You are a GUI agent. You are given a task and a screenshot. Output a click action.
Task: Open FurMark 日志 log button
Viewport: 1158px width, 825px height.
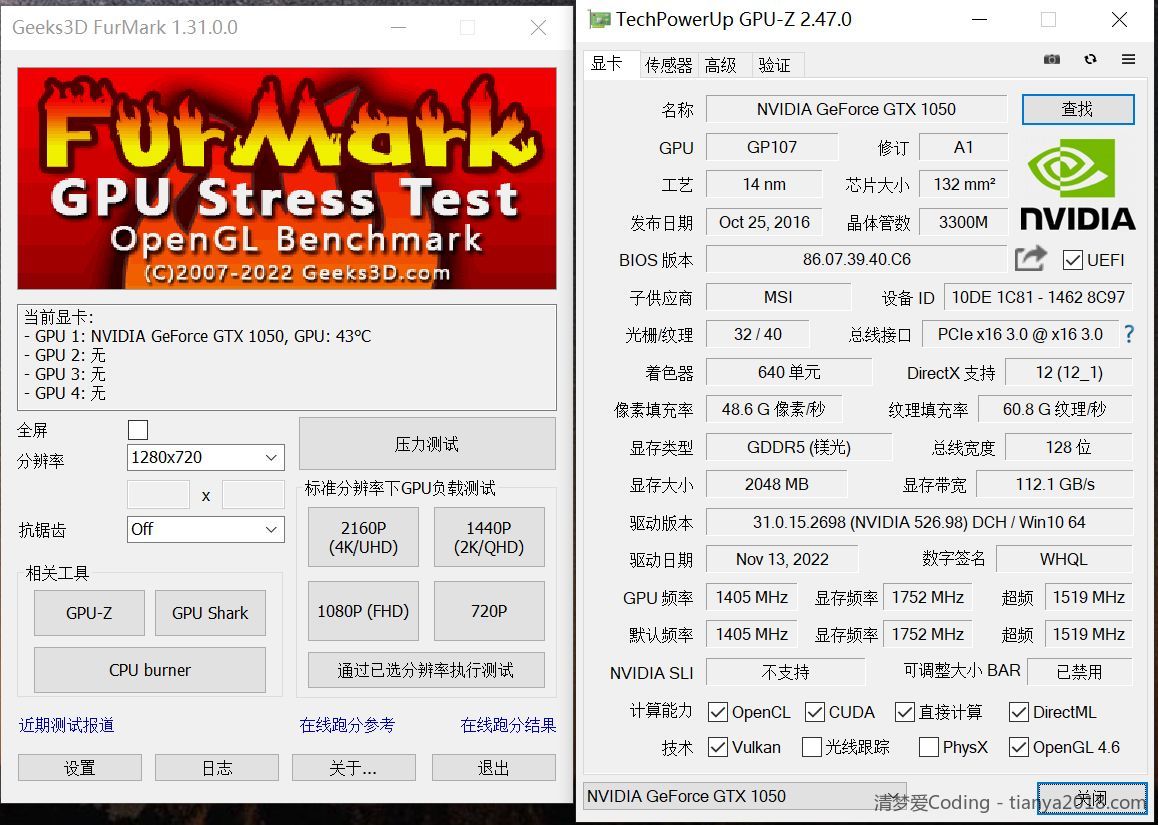216,768
